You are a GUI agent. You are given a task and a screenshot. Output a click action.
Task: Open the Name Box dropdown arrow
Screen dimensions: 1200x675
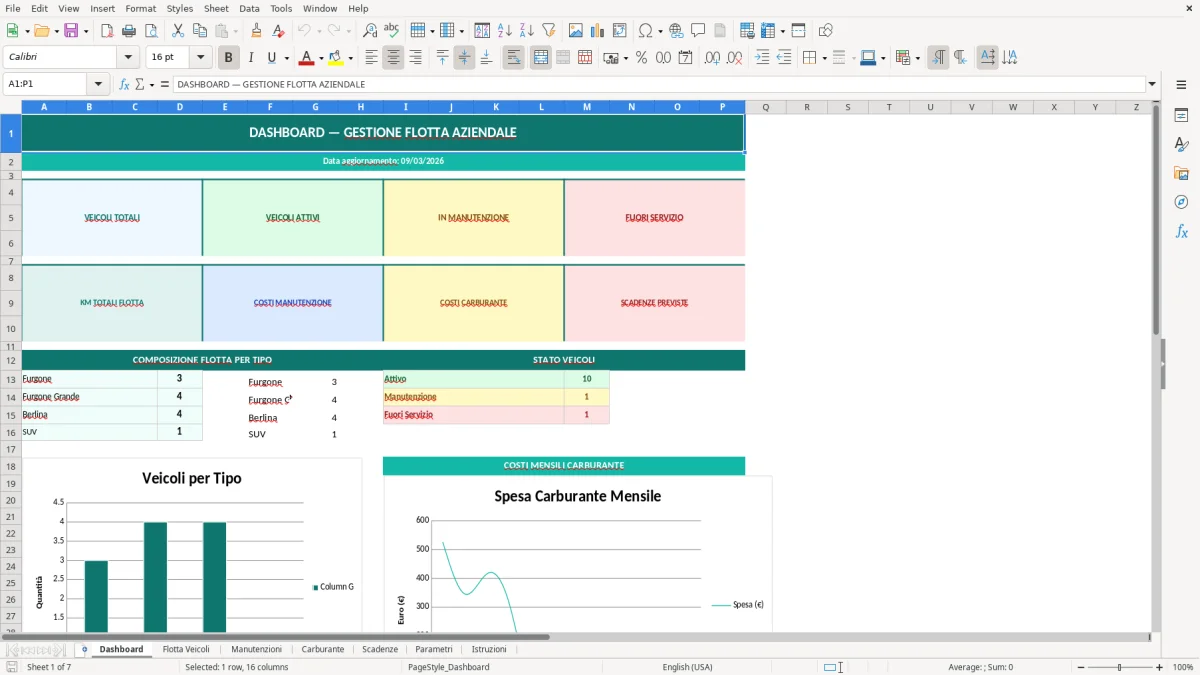[98, 84]
